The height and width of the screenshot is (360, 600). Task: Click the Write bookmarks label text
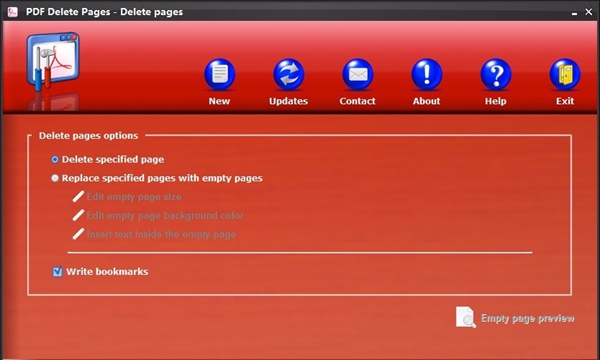point(107,272)
